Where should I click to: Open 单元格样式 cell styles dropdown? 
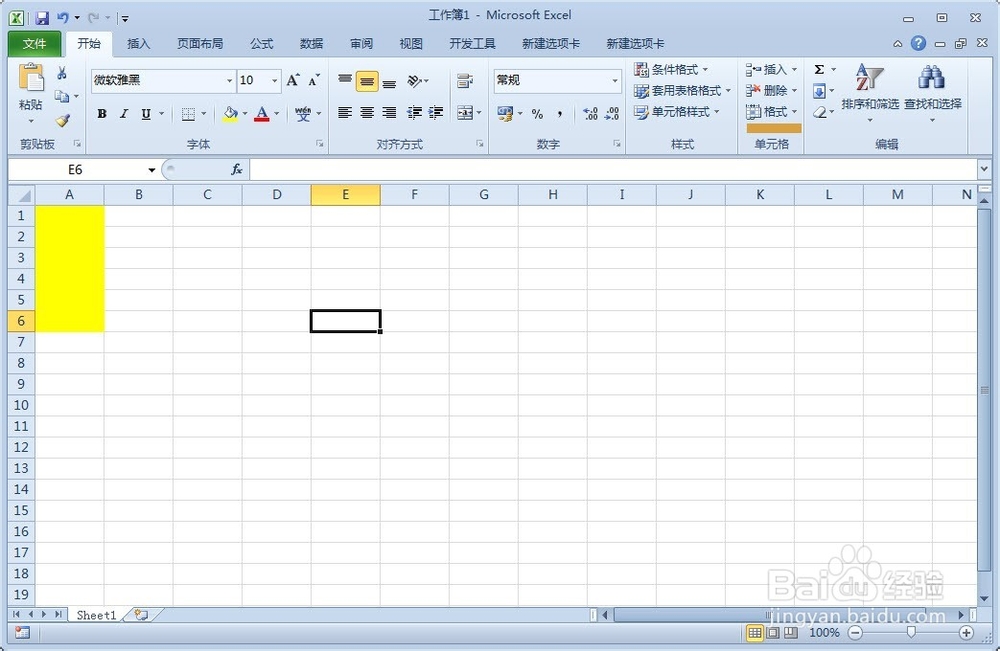(x=677, y=112)
